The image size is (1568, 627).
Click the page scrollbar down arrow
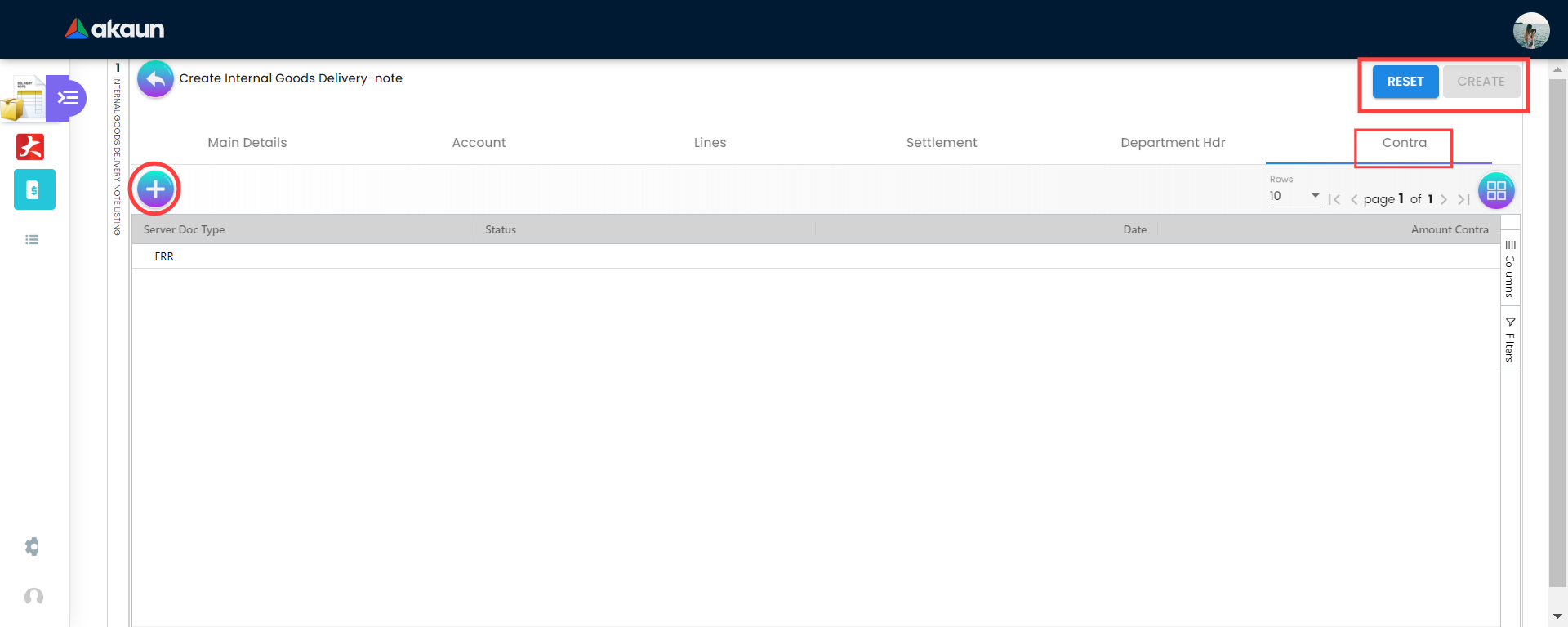click(x=1557, y=616)
